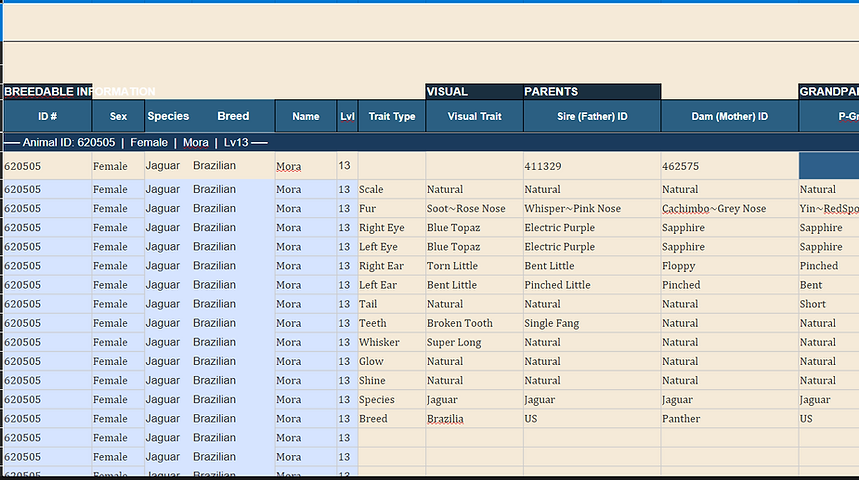
Task: Select the dark blue GRANDPARENTS header cell
Action: click(x=829, y=92)
